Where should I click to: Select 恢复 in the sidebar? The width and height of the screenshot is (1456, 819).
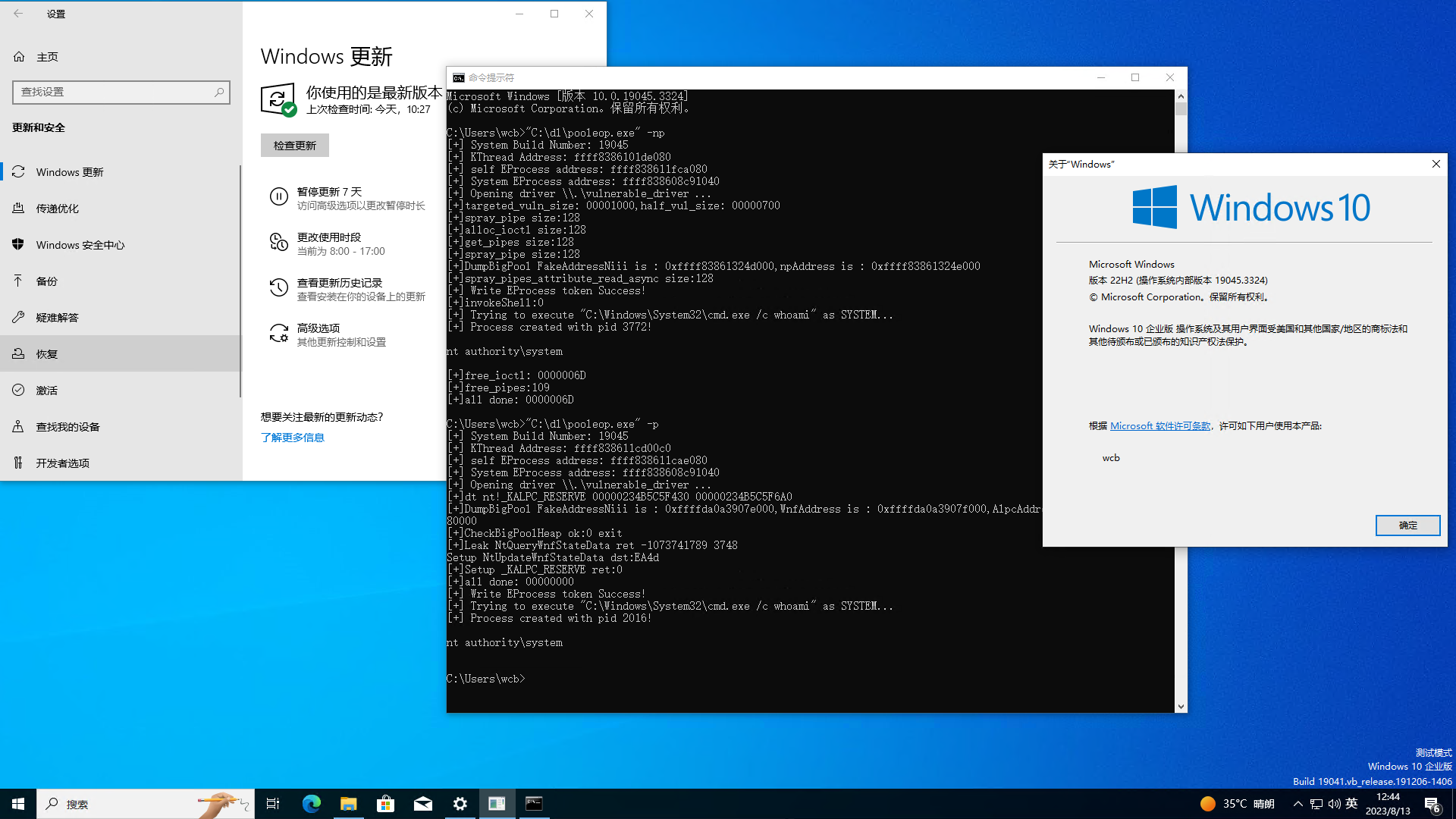tap(121, 354)
